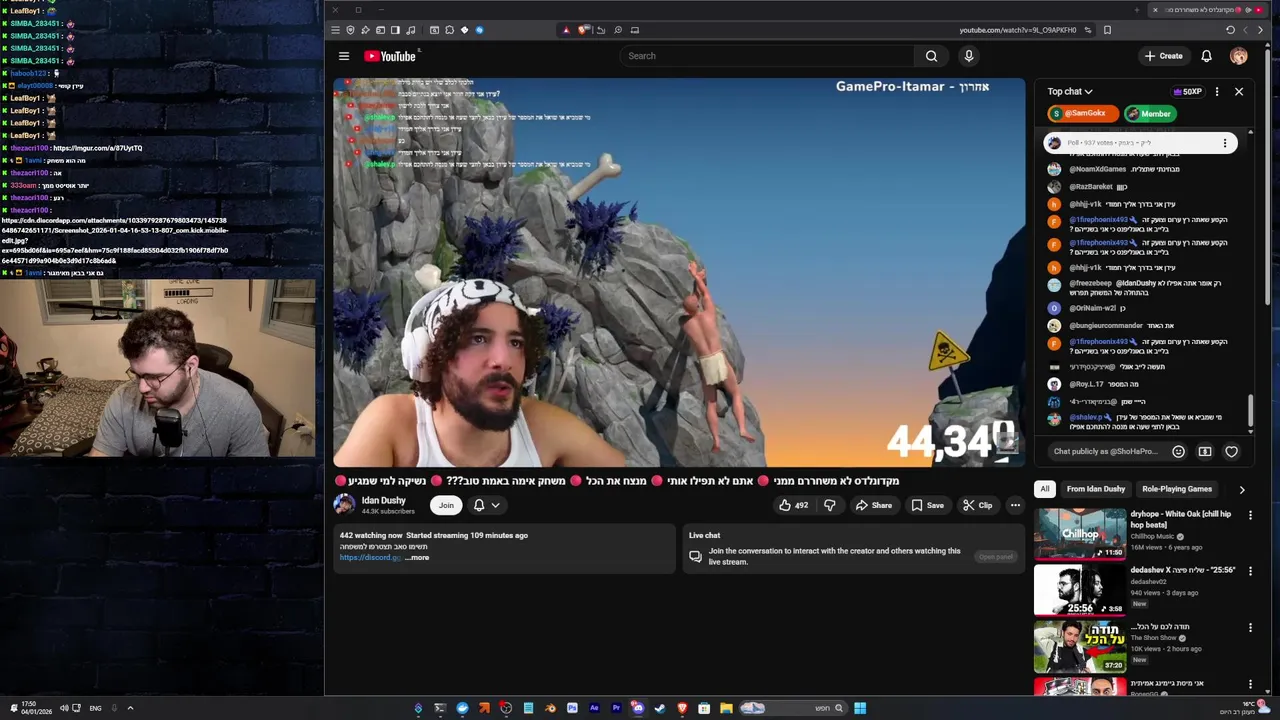The image size is (1280, 720).
Task: Show hidden system tray icons
Action: click(130, 708)
